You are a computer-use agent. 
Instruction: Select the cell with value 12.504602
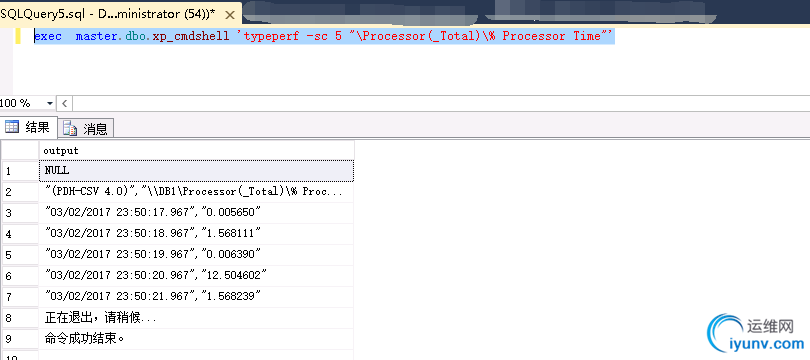click(197, 276)
